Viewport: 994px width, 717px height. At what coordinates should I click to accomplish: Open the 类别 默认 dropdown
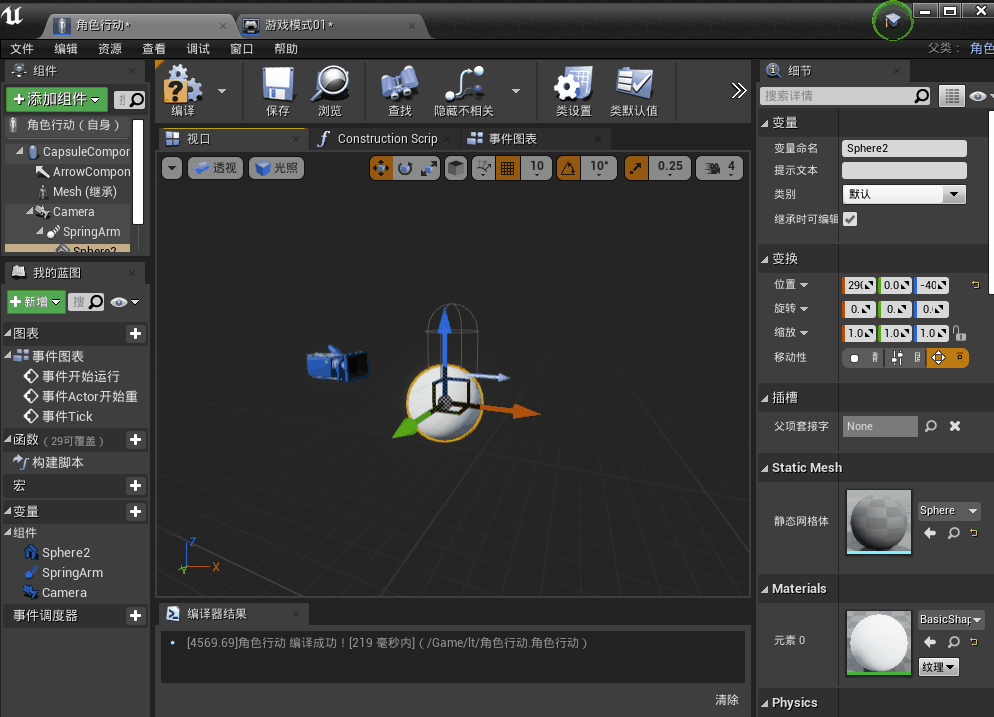(x=904, y=194)
